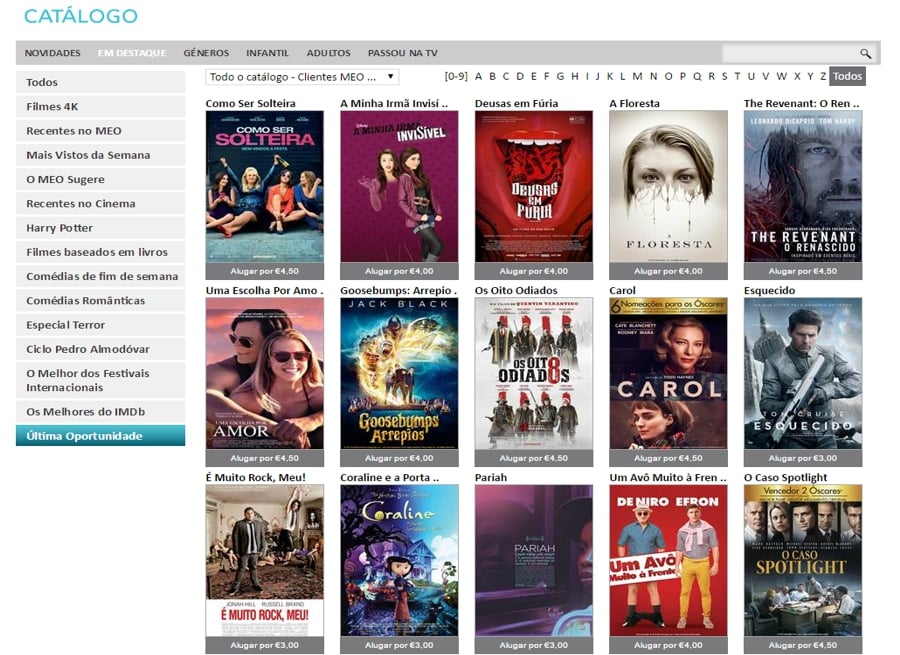Filter titles by letter S
Screen dimensions: 900x655
point(724,76)
